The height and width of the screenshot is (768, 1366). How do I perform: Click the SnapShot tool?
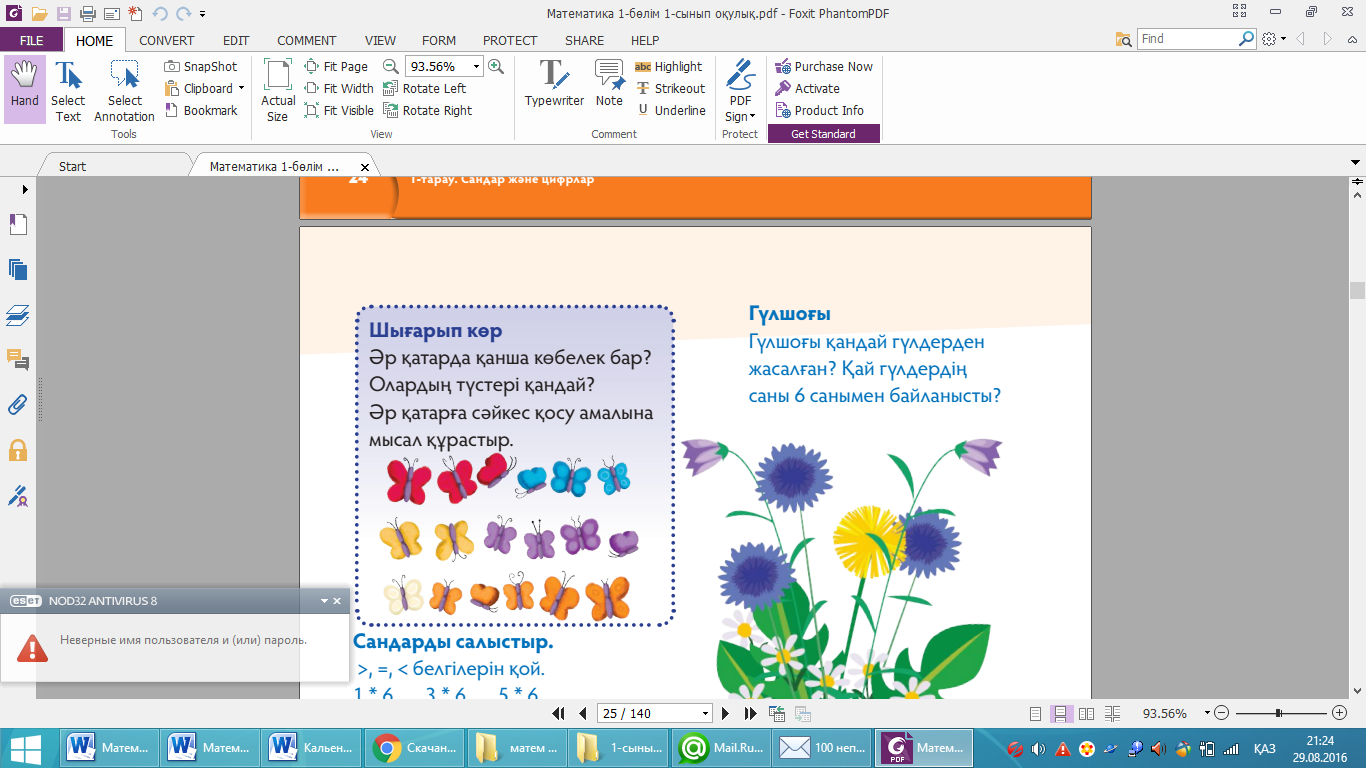201,67
